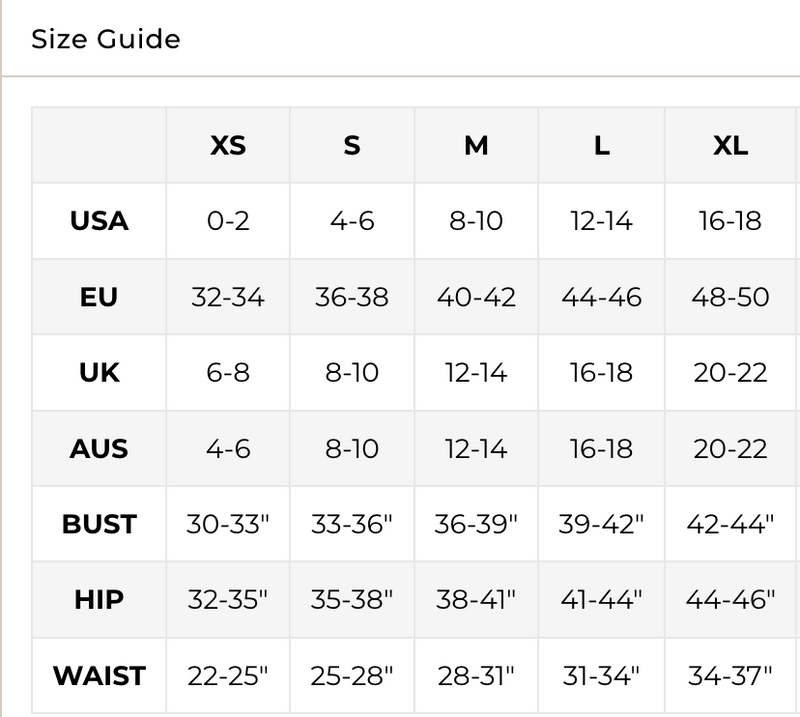Select the HIP row label
This screenshot has width=800, height=717.
[99, 600]
